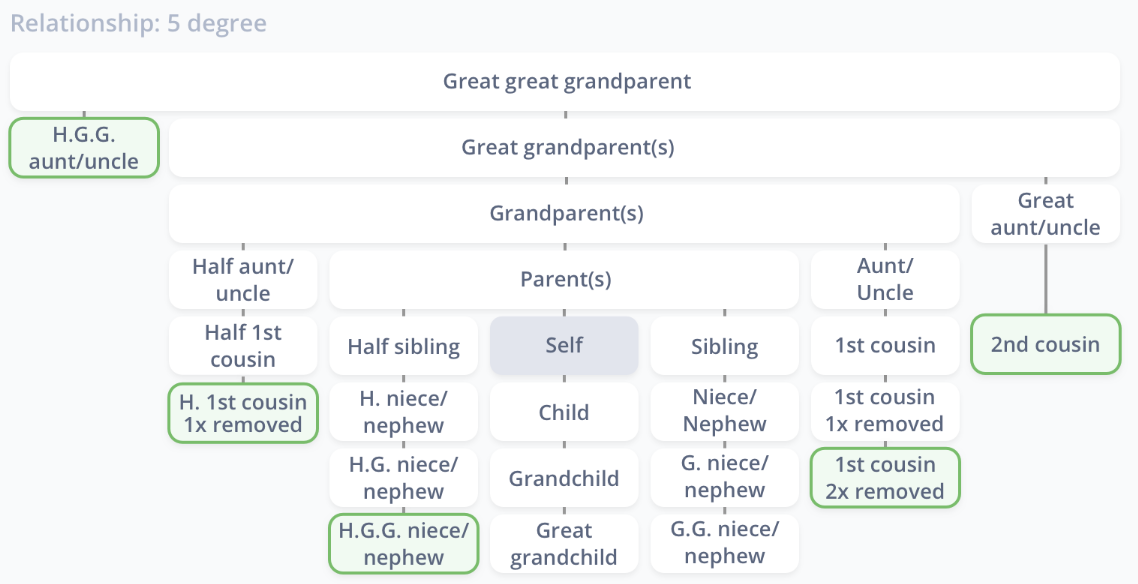
Task: Click the H. 1st cousin 1x removed node
Action: click(243, 413)
